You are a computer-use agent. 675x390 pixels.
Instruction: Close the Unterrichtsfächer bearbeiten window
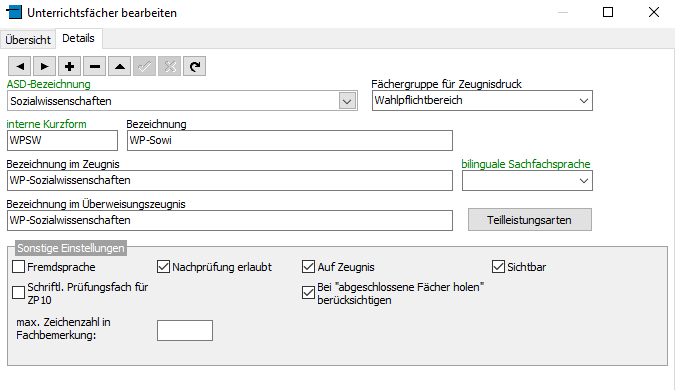(654, 12)
